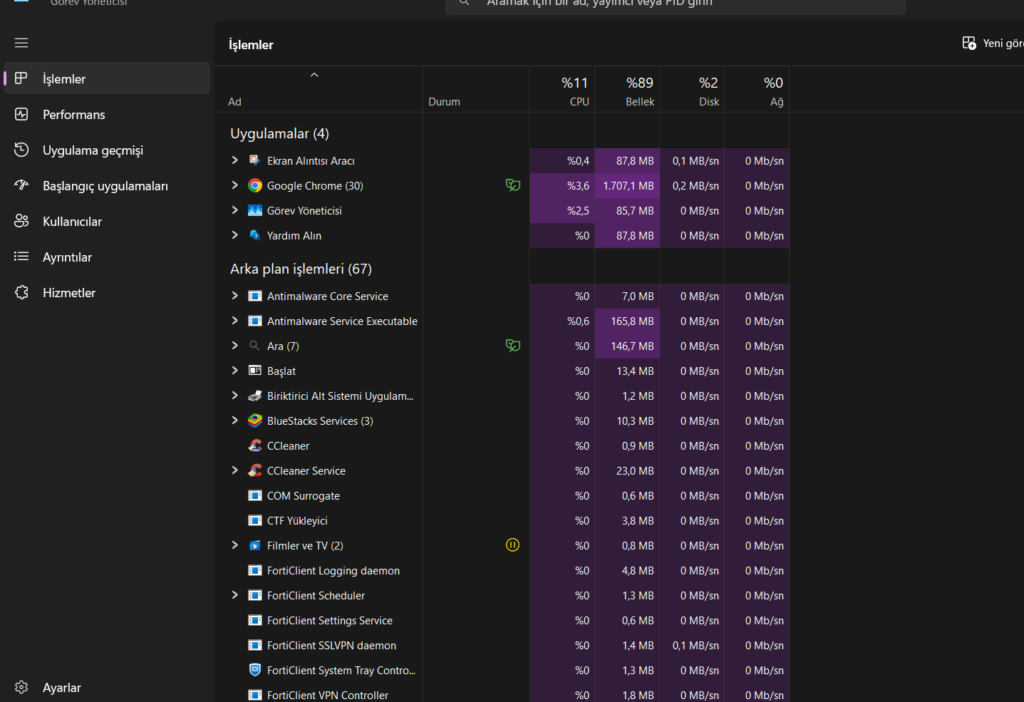The height and width of the screenshot is (702, 1024).
Task: Collapse the column header sort chevron
Action: click(x=314, y=75)
